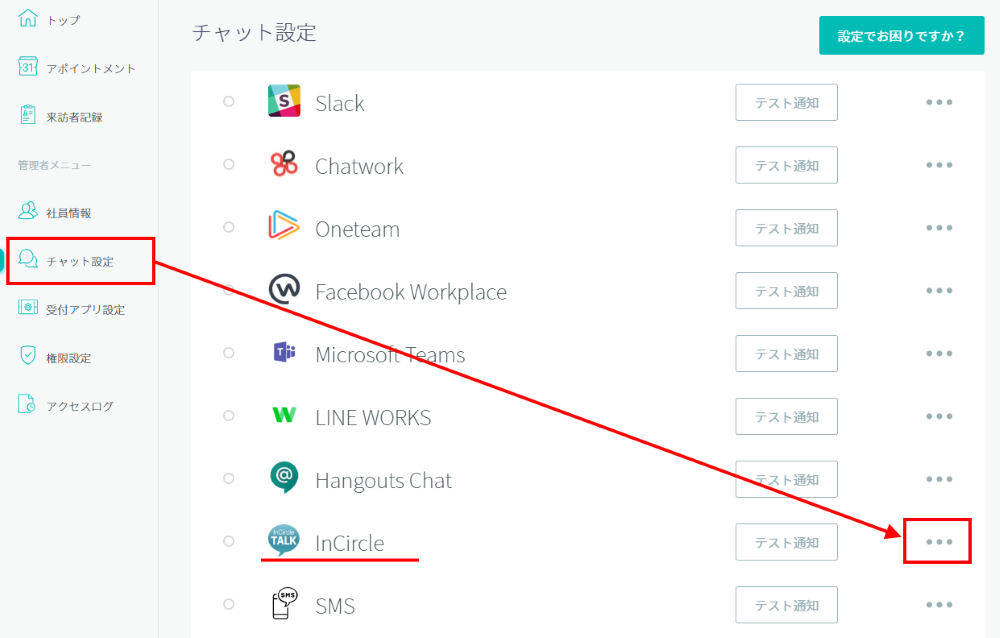
Task: Click 設定でお困りですか？ help button
Action: [x=901, y=36]
